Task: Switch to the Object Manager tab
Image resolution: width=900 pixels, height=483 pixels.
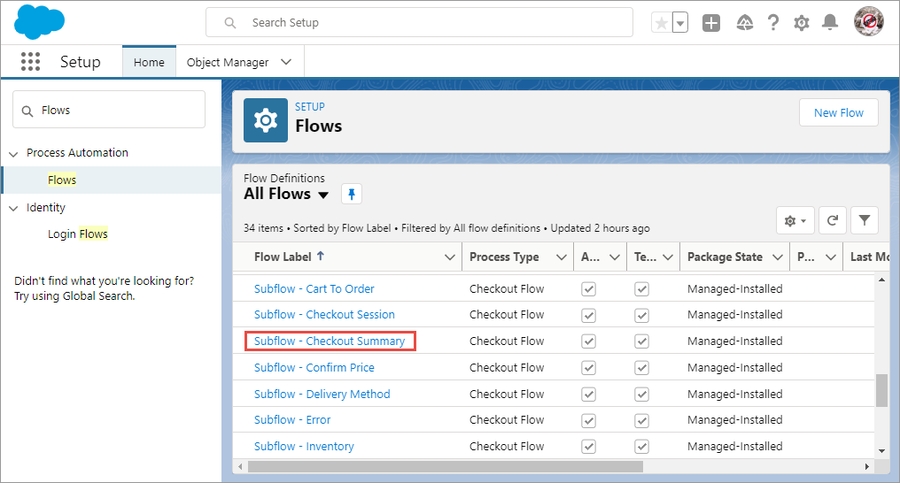Action: (x=228, y=62)
